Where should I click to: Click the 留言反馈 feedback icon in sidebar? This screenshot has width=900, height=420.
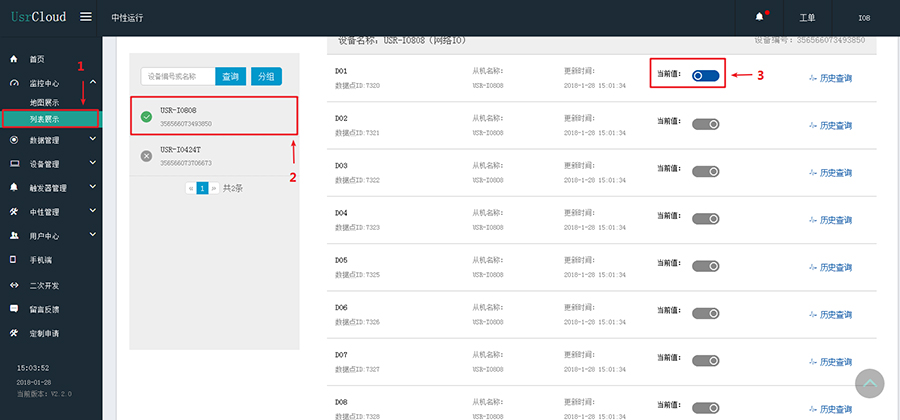point(13,309)
